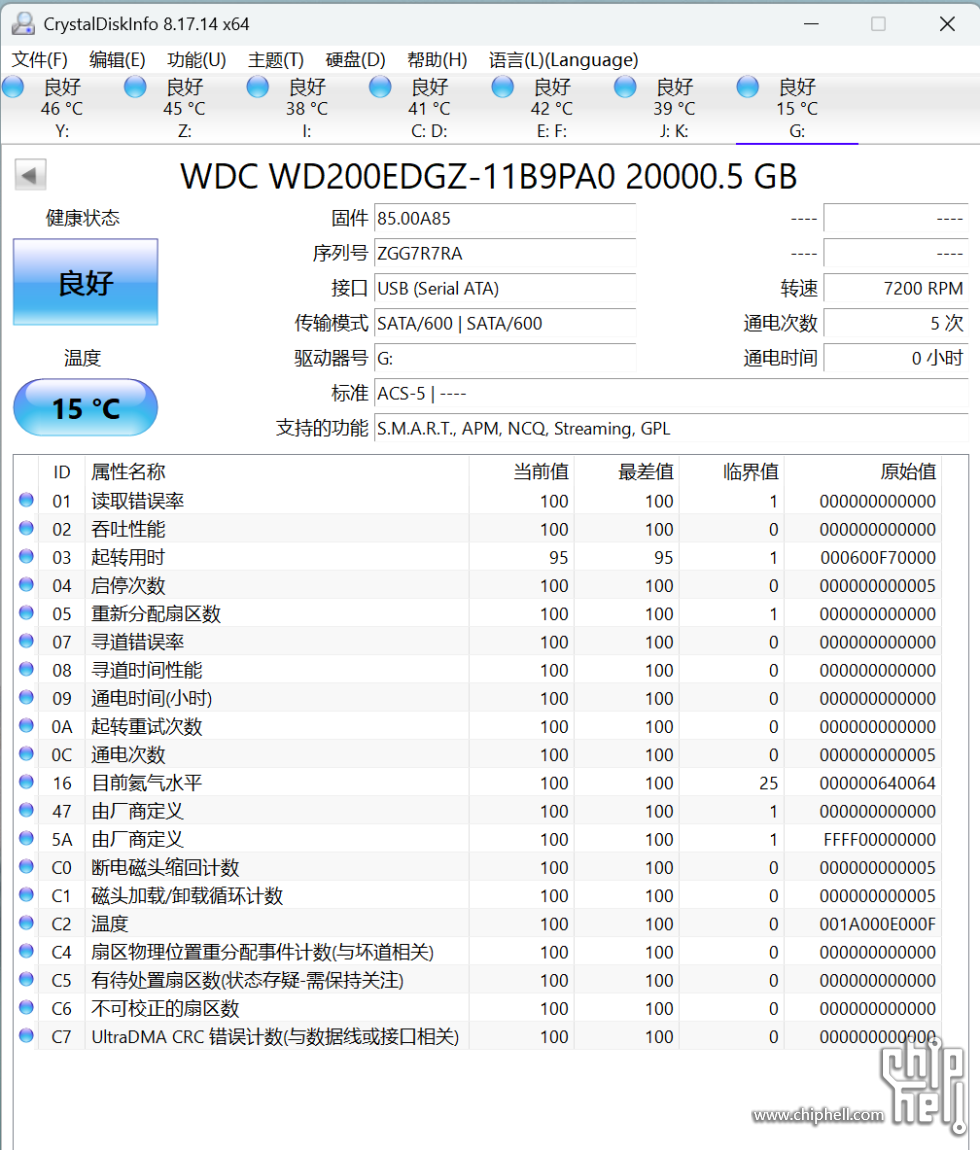This screenshot has height=1150, width=980.
Task: Open the 语言(L) language menu
Action: (563, 60)
